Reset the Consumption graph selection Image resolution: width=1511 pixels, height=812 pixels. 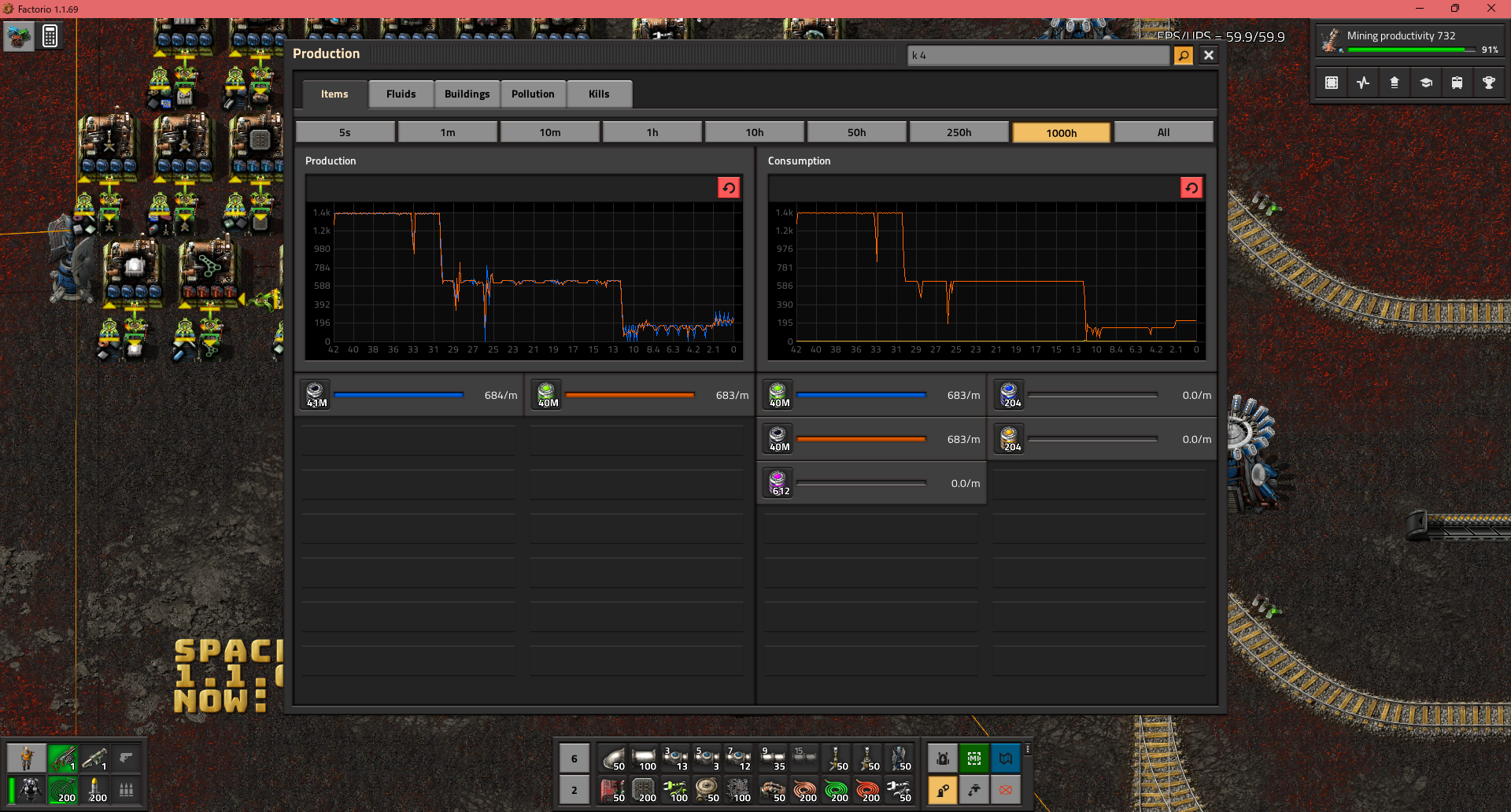click(x=1191, y=188)
